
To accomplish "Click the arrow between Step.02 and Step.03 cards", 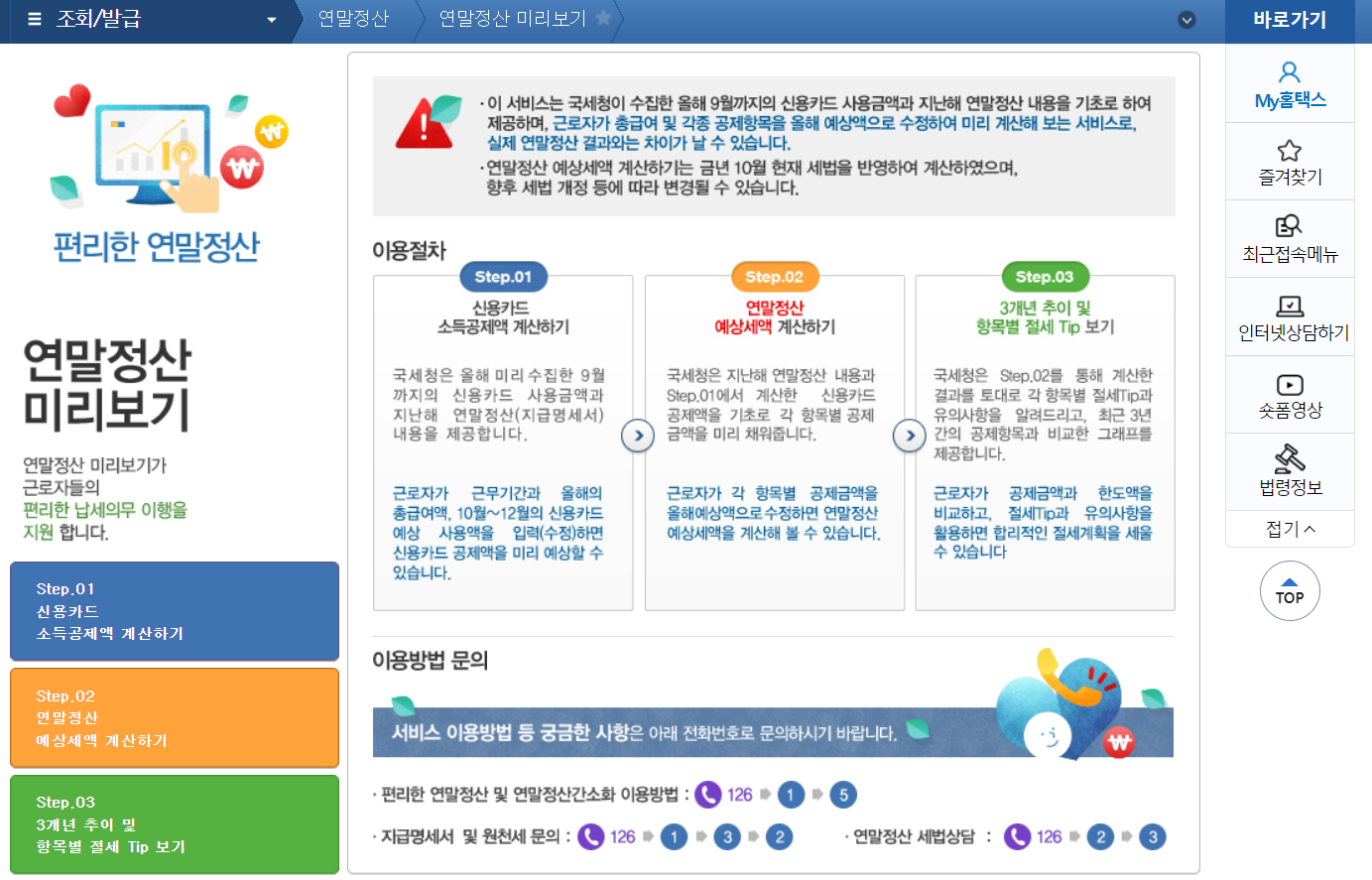I will [909, 436].
